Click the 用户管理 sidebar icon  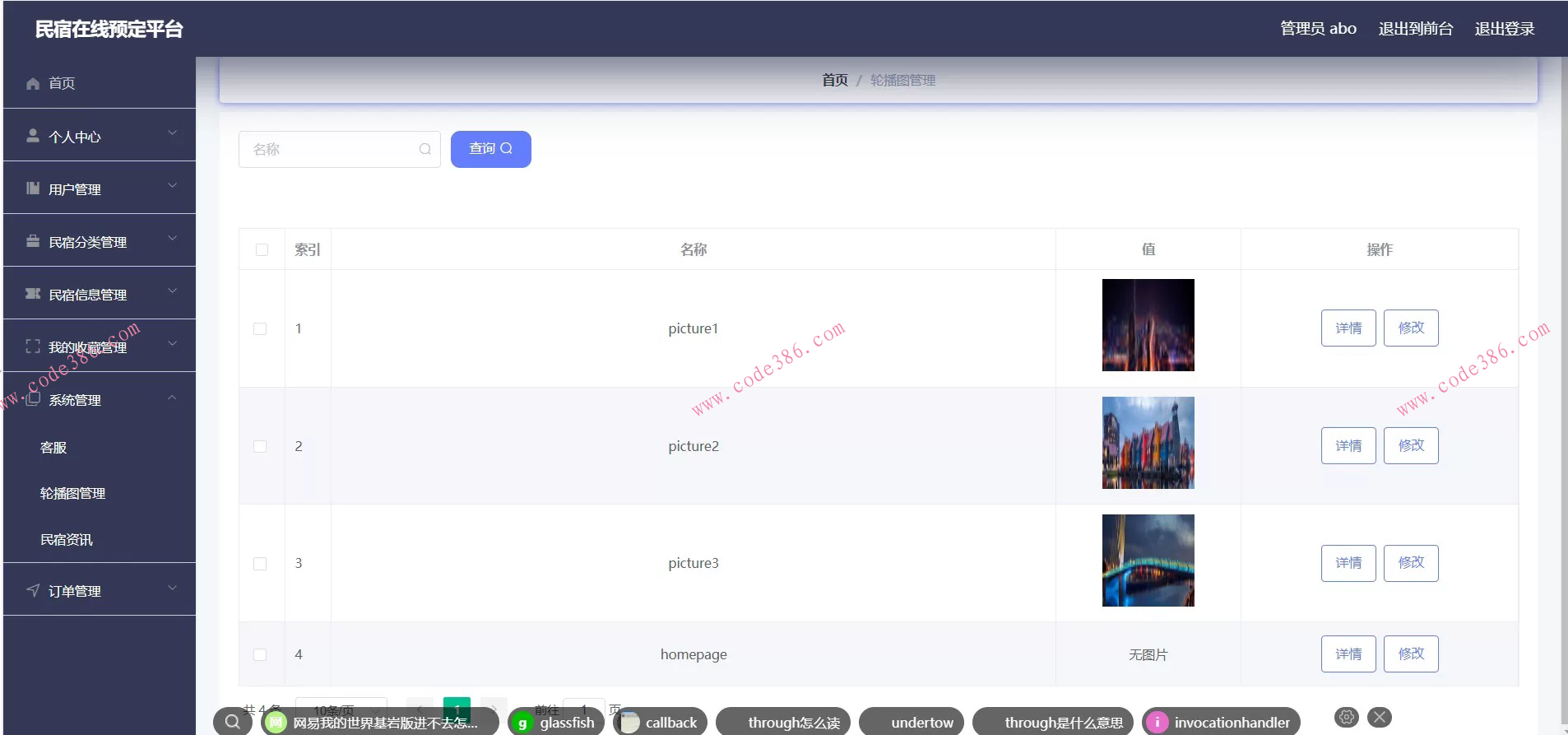tap(33, 188)
